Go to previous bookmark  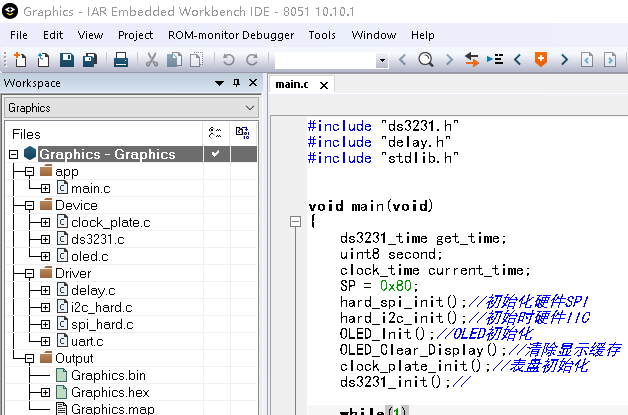point(517,60)
